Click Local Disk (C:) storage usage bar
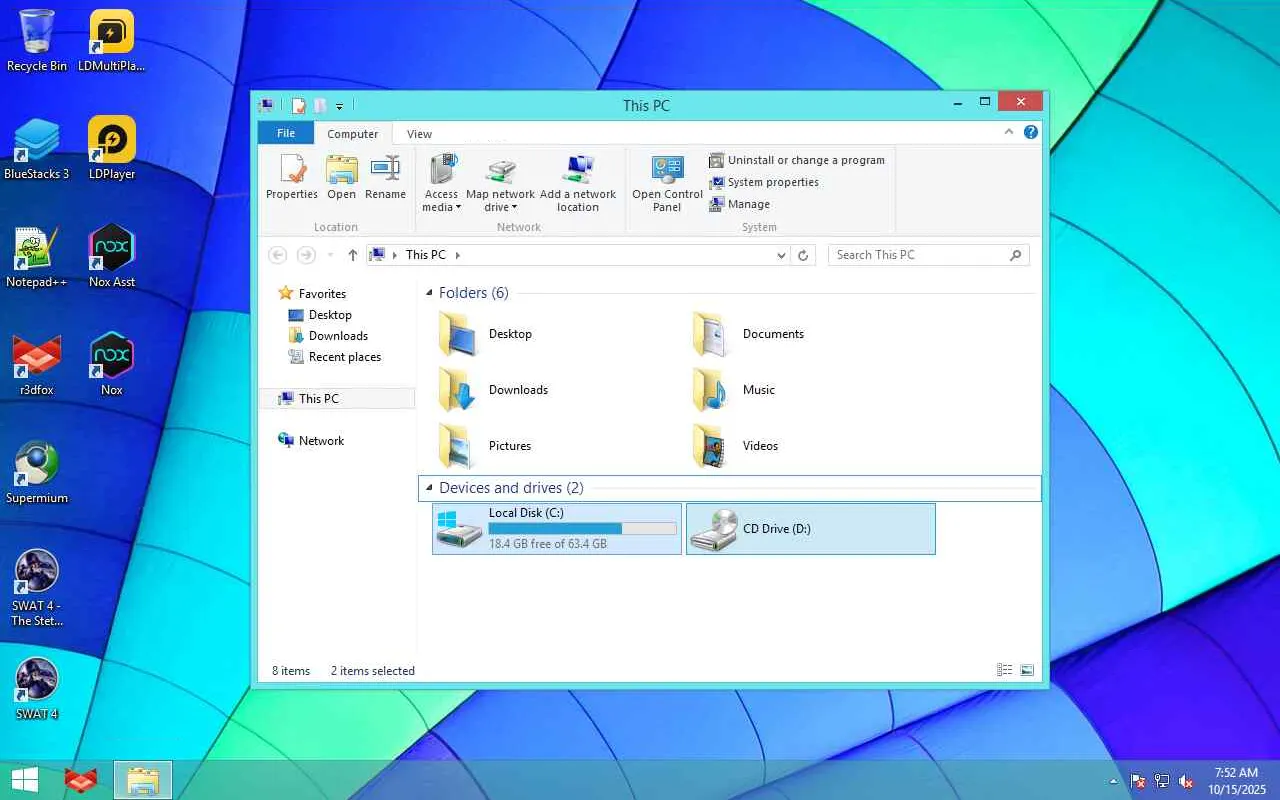 [x=582, y=529]
